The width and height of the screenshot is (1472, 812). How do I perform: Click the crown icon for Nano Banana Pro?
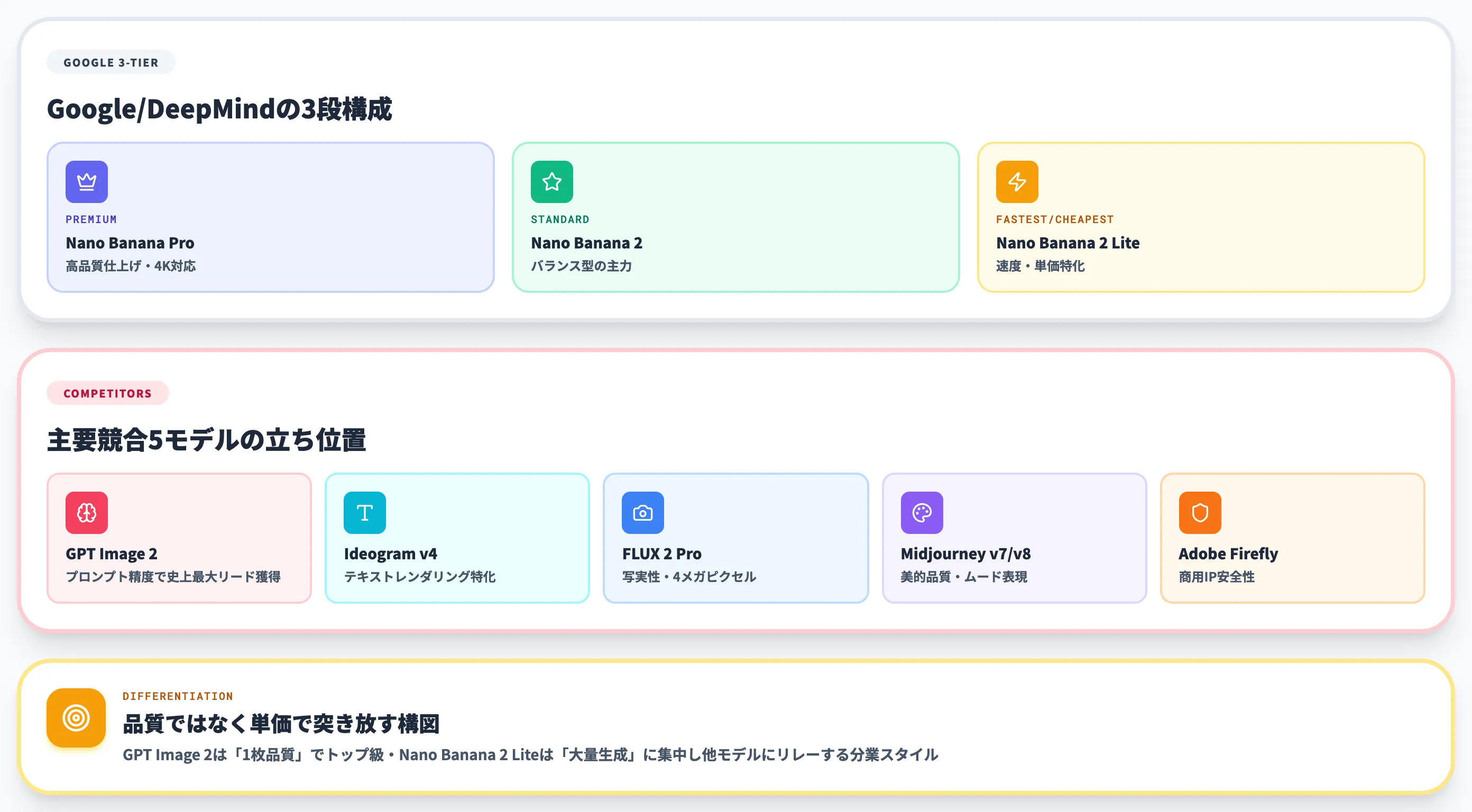click(x=86, y=182)
